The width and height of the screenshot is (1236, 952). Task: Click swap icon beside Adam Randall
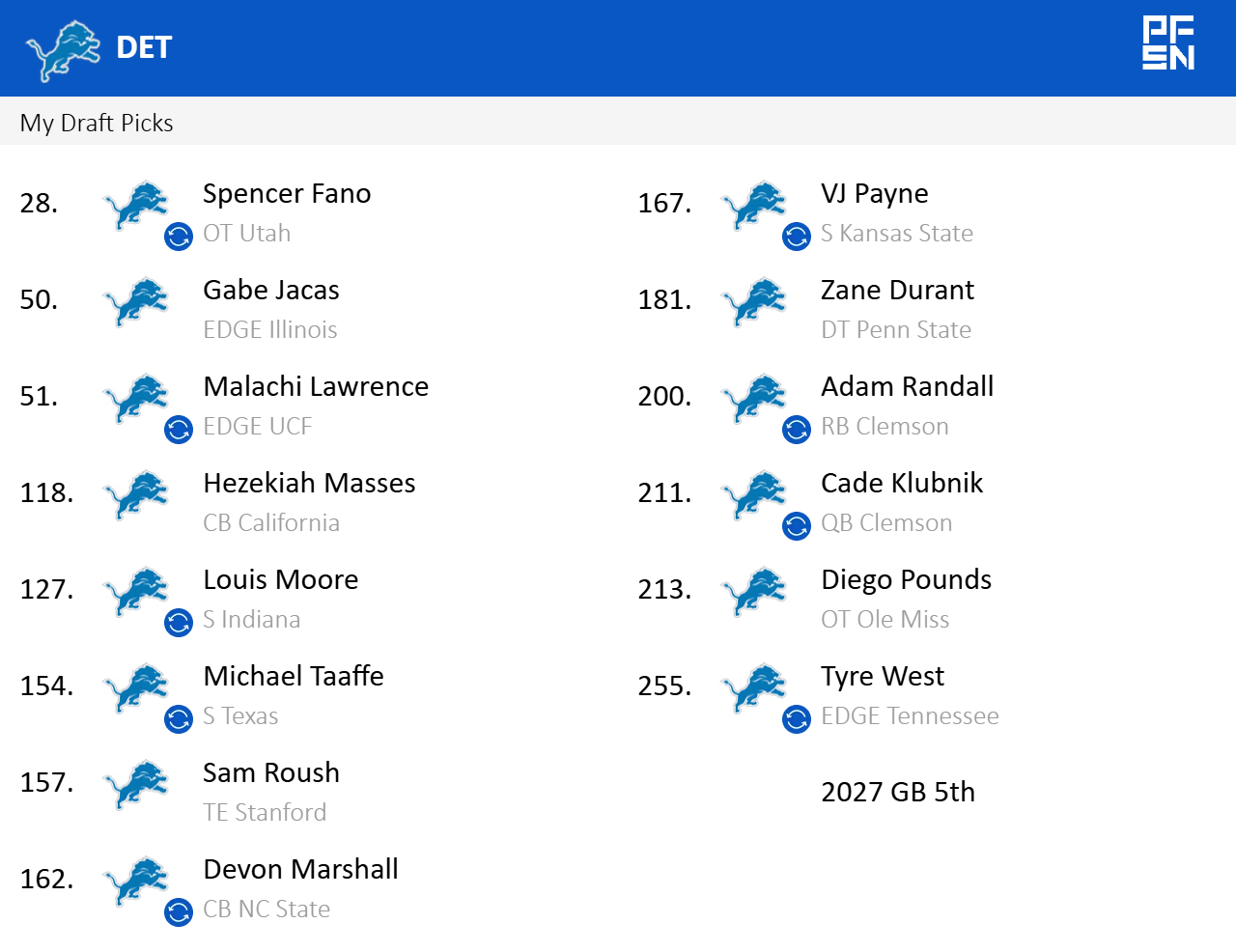coord(797,430)
